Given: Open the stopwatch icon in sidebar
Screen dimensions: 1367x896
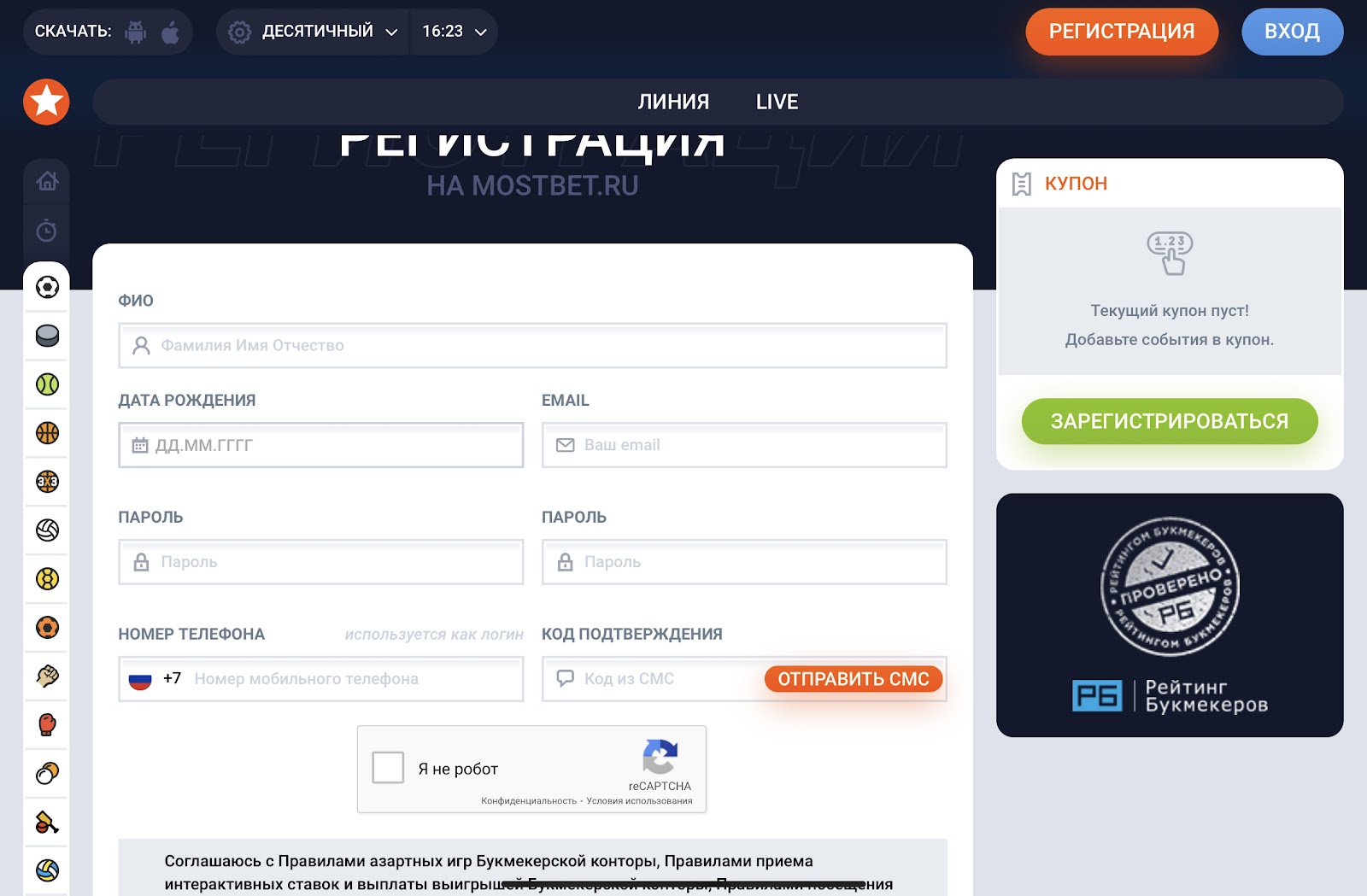Looking at the screenshot, I should 47,231.
